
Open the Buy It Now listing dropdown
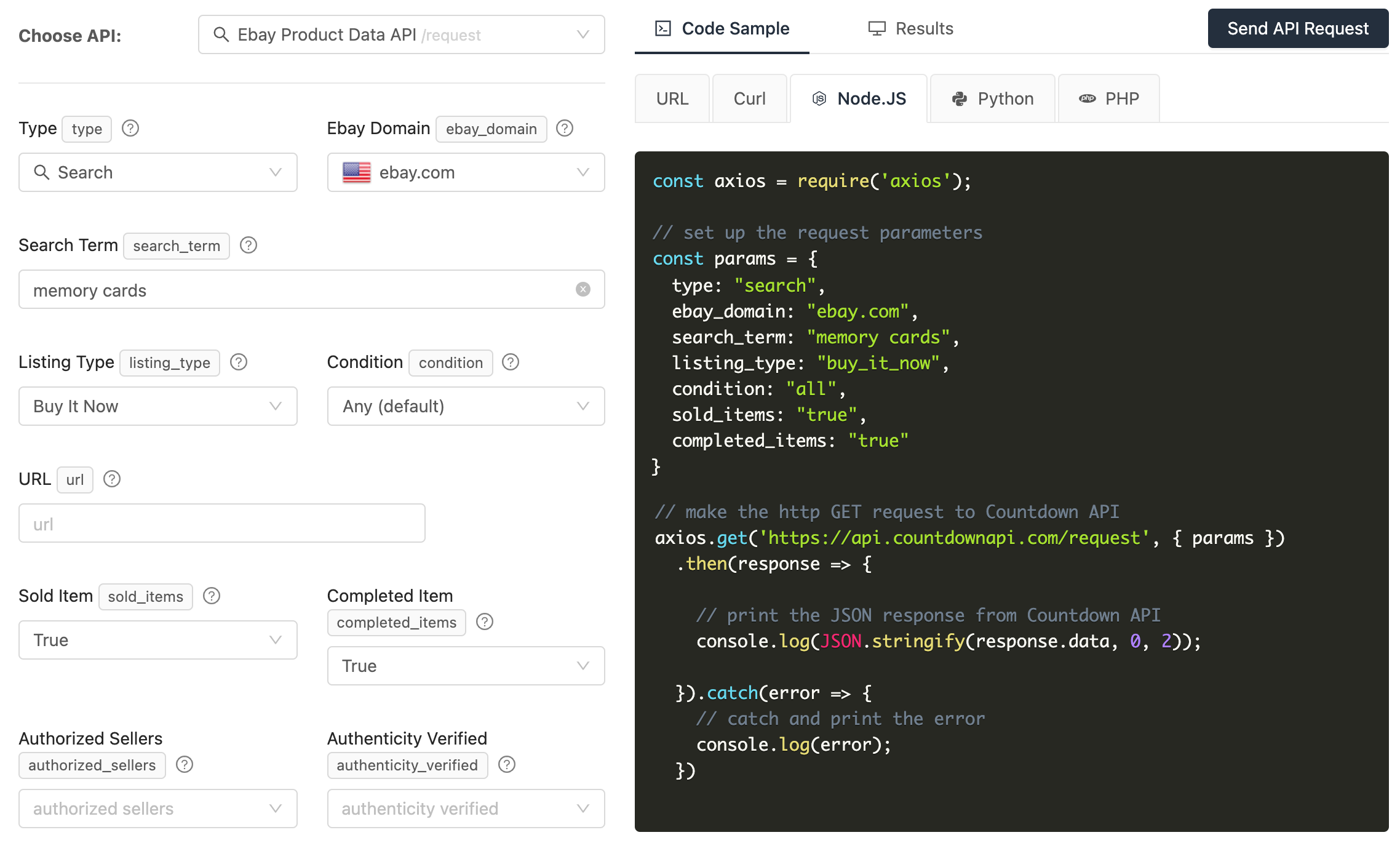[158, 406]
